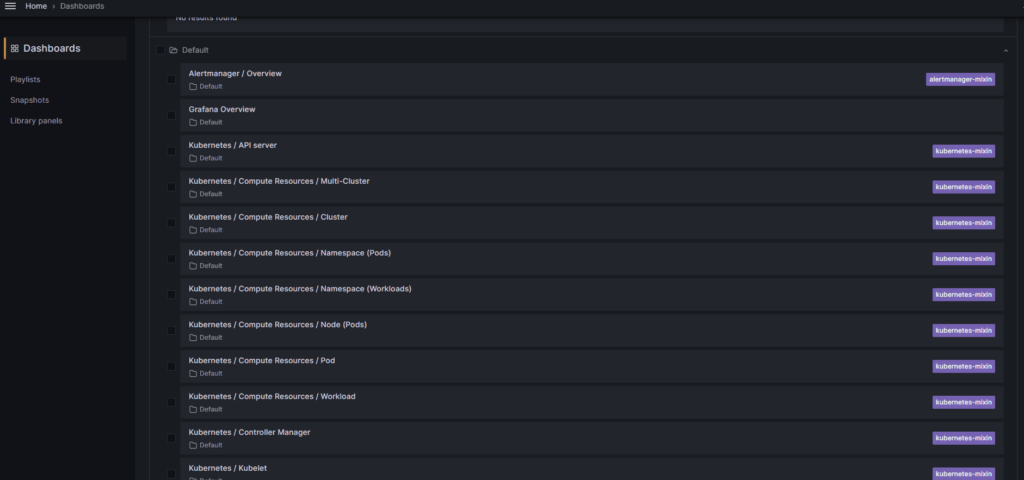This screenshot has height=480, width=1024.
Task: Click folder icon under Compute Resources / Workload
Action: (193, 410)
